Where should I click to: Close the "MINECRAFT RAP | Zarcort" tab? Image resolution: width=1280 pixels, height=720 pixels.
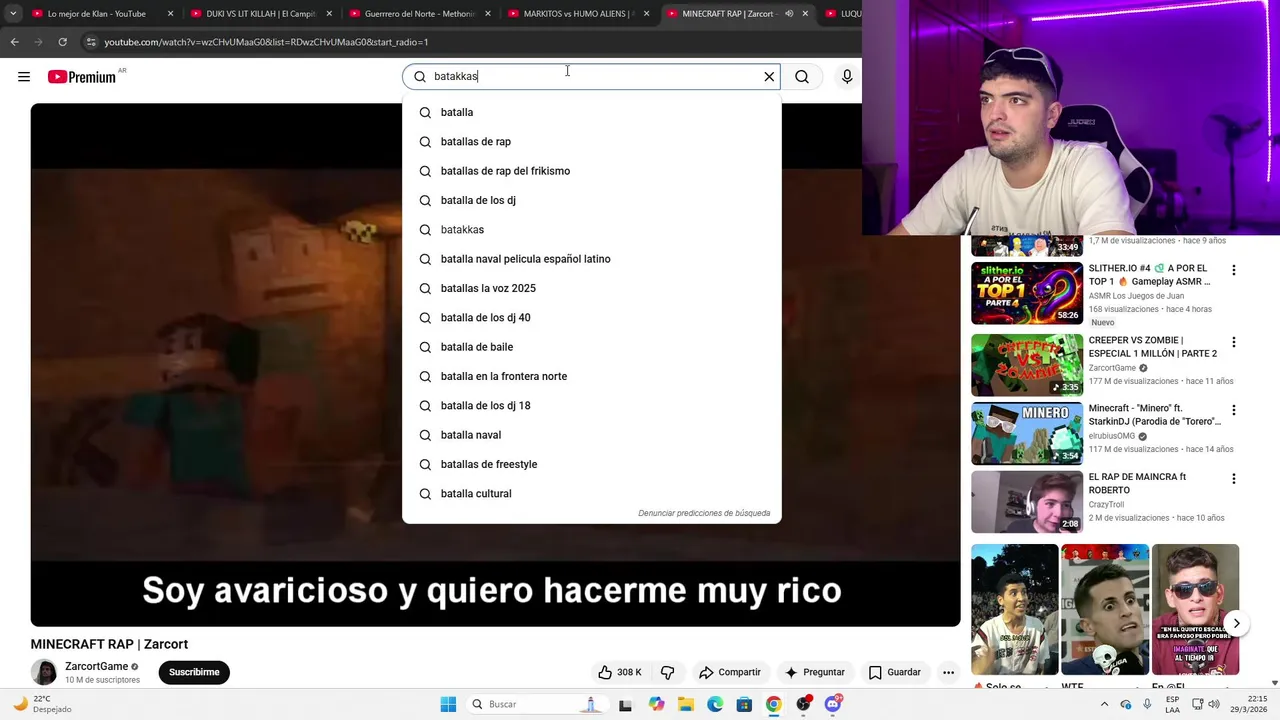pyautogui.click(x=805, y=14)
